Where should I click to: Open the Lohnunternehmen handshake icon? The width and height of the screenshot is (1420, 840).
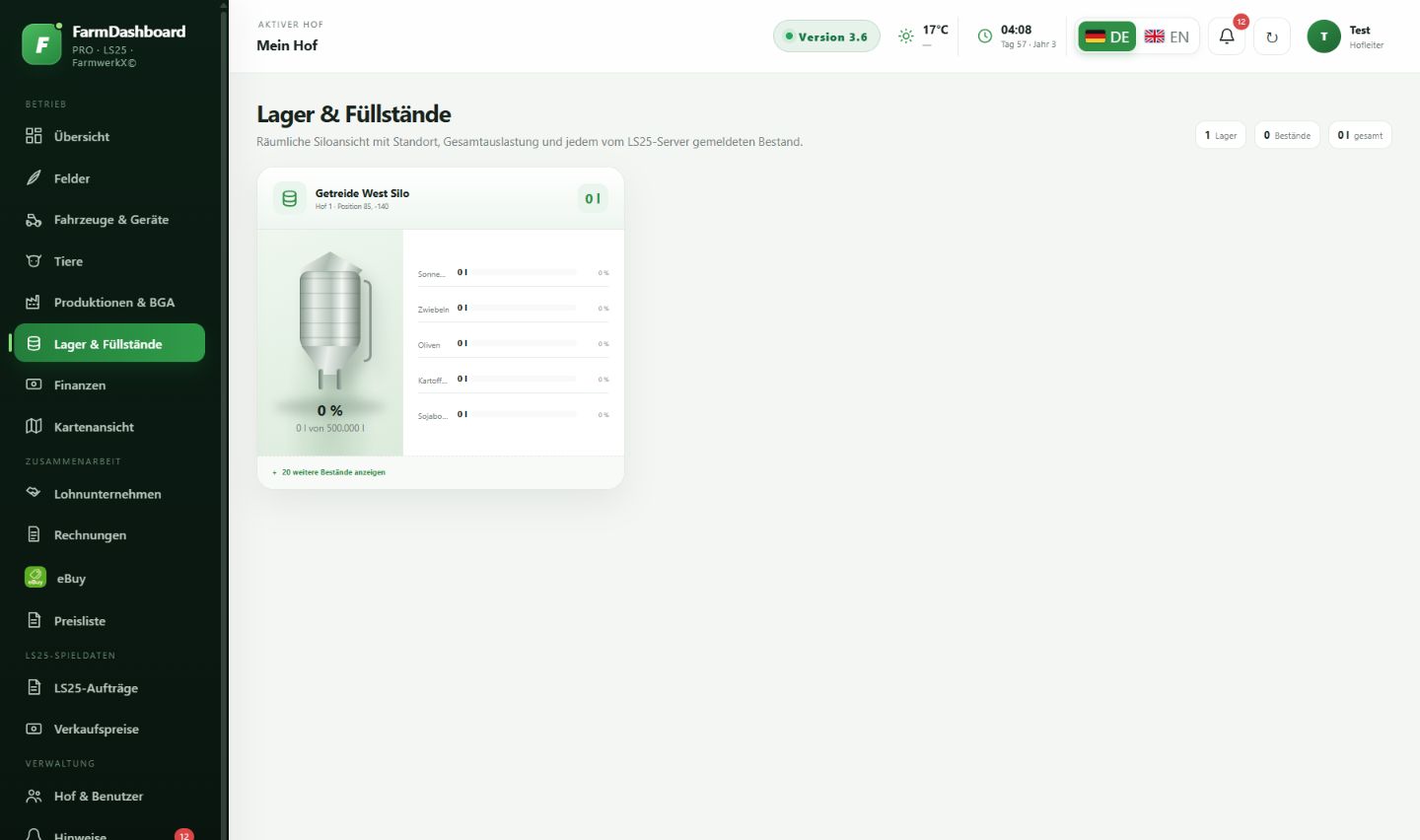[34, 492]
